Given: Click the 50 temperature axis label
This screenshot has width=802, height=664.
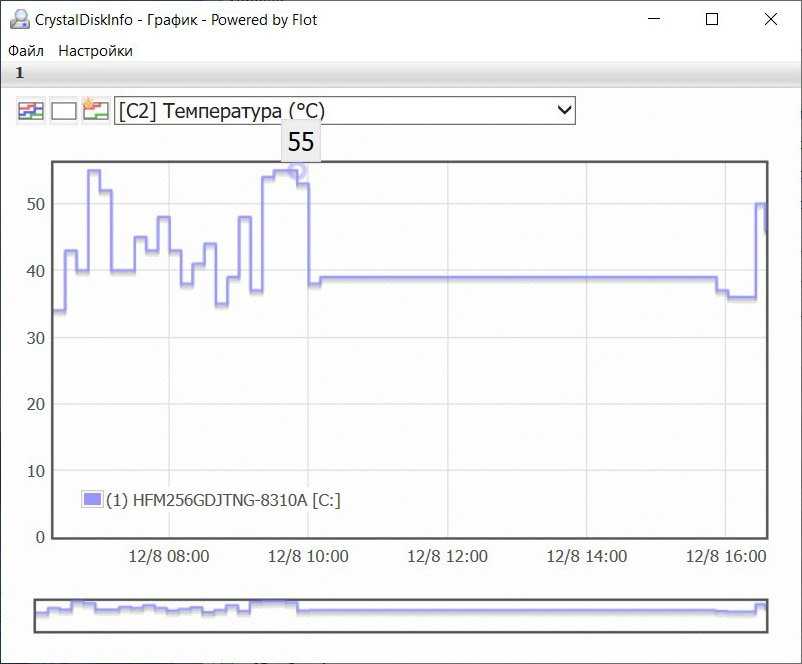Looking at the screenshot, I should click(x=36, y=204).
